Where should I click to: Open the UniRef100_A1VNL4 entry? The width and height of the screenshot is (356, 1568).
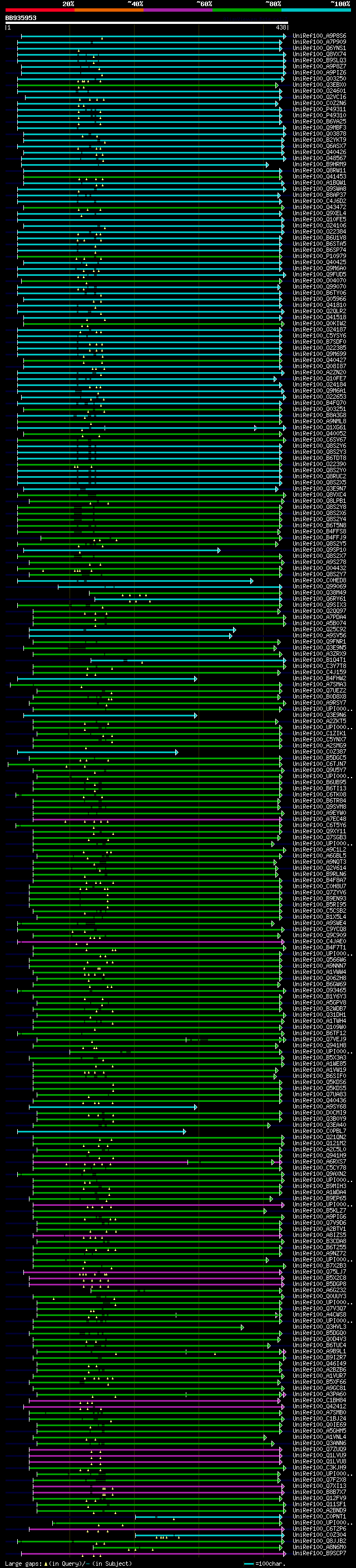pyautogui.click(x=319, y=1437)
